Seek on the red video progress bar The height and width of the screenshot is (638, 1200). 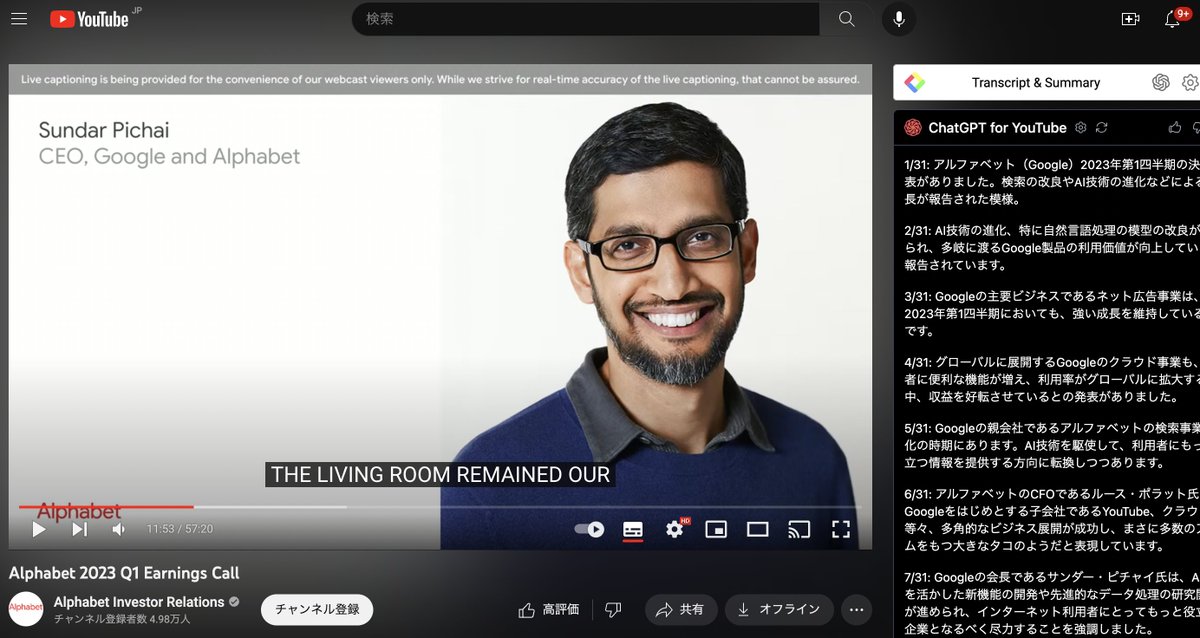click(440, 507)
